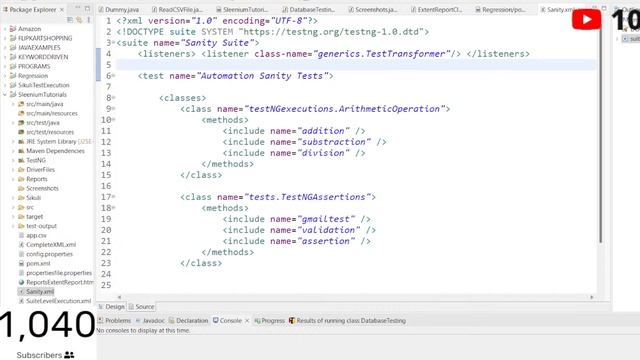Click the src/main/resources folder icon
Viewport: 640px width, 360px height.
21,113
